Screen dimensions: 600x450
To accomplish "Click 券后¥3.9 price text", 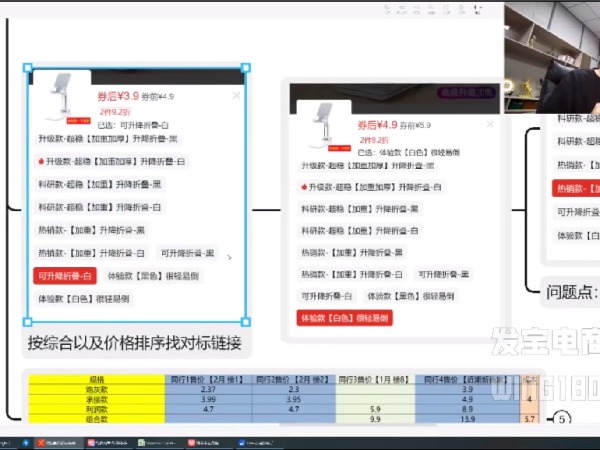I will click(x=118, y=96).
